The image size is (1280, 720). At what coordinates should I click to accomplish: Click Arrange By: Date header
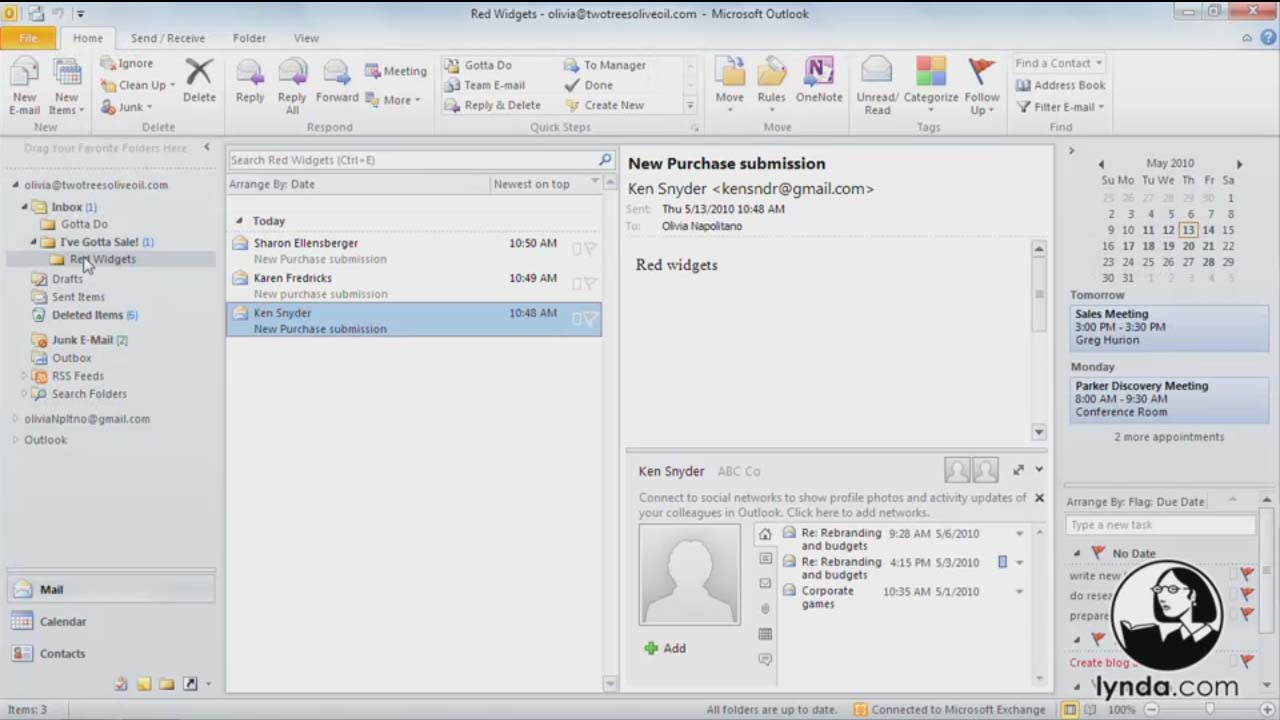coord(272,184)
